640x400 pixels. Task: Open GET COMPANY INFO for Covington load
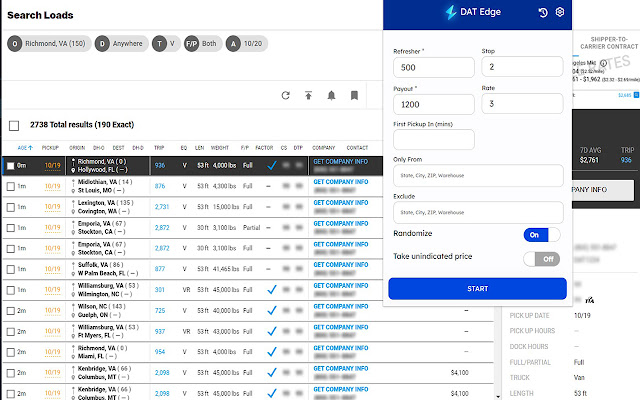pyautogui.click(x=340, y=202)
